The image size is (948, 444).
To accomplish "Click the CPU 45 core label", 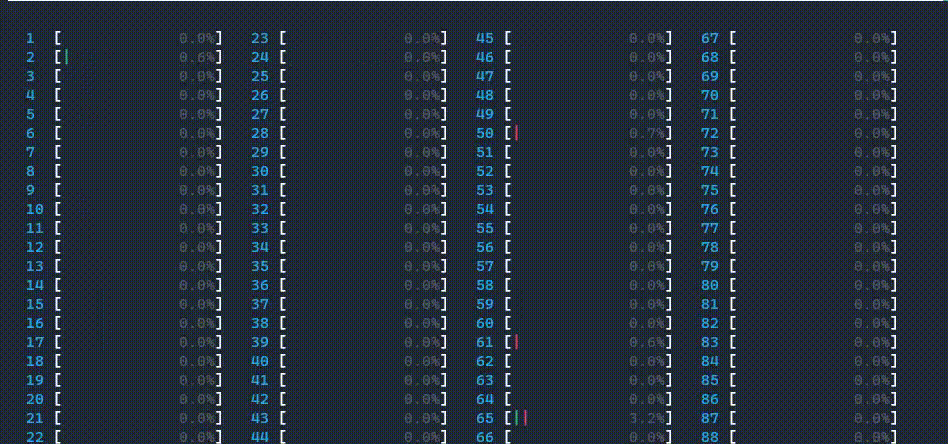I will [484, 38].
